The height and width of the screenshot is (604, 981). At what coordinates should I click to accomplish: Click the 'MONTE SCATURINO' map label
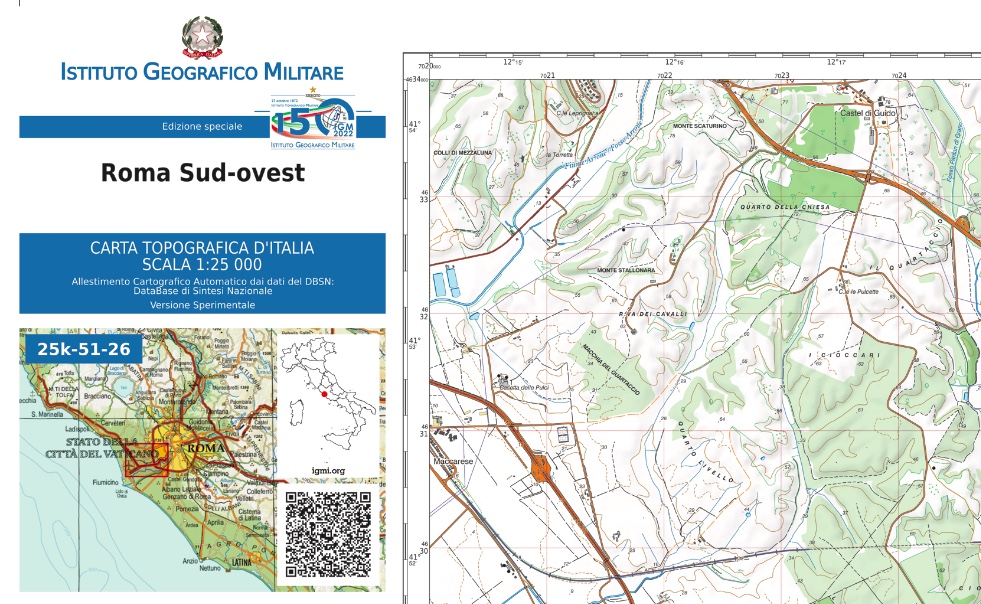coord(700,126)
